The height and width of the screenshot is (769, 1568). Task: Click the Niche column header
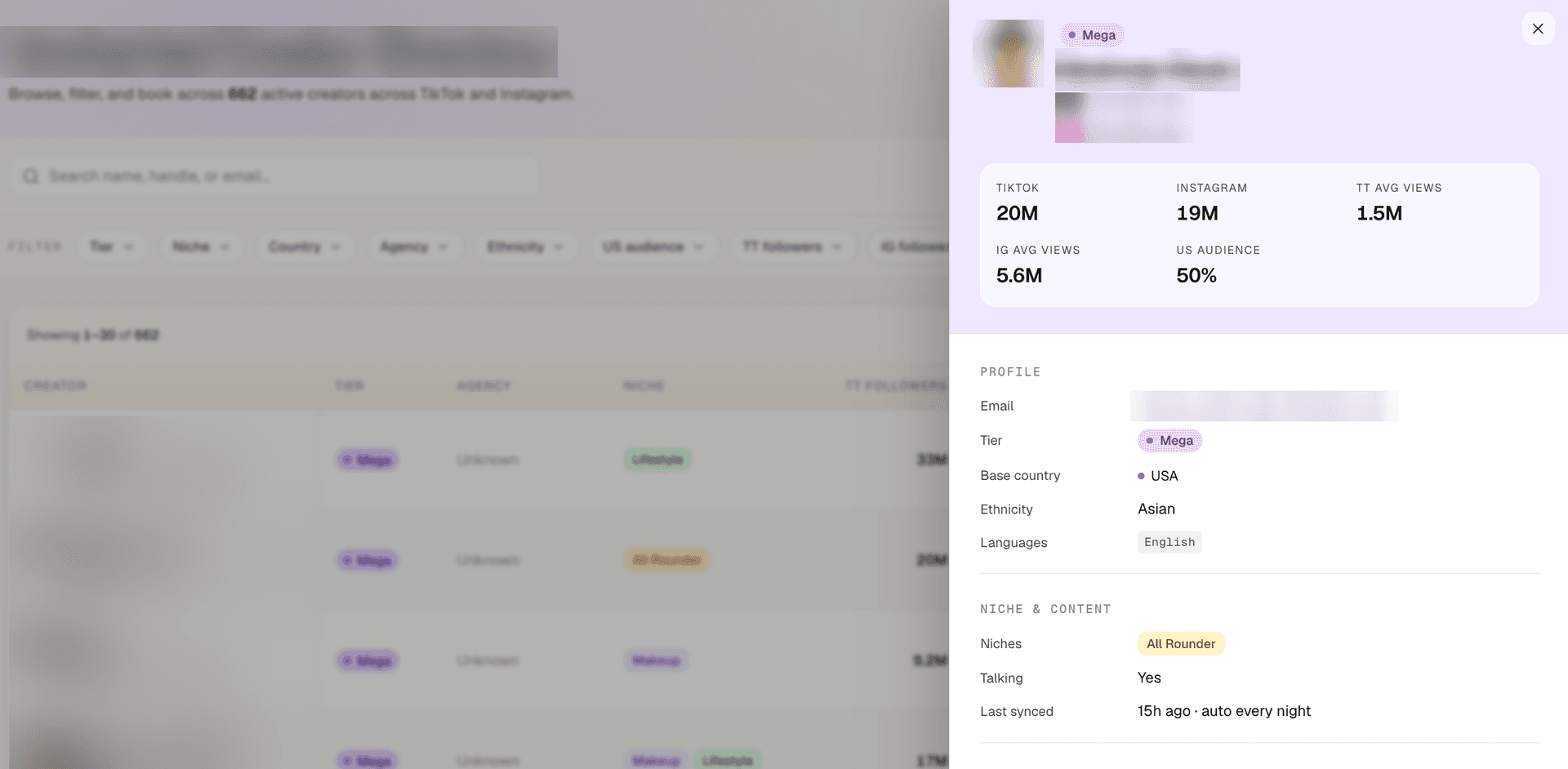[644, 385]
